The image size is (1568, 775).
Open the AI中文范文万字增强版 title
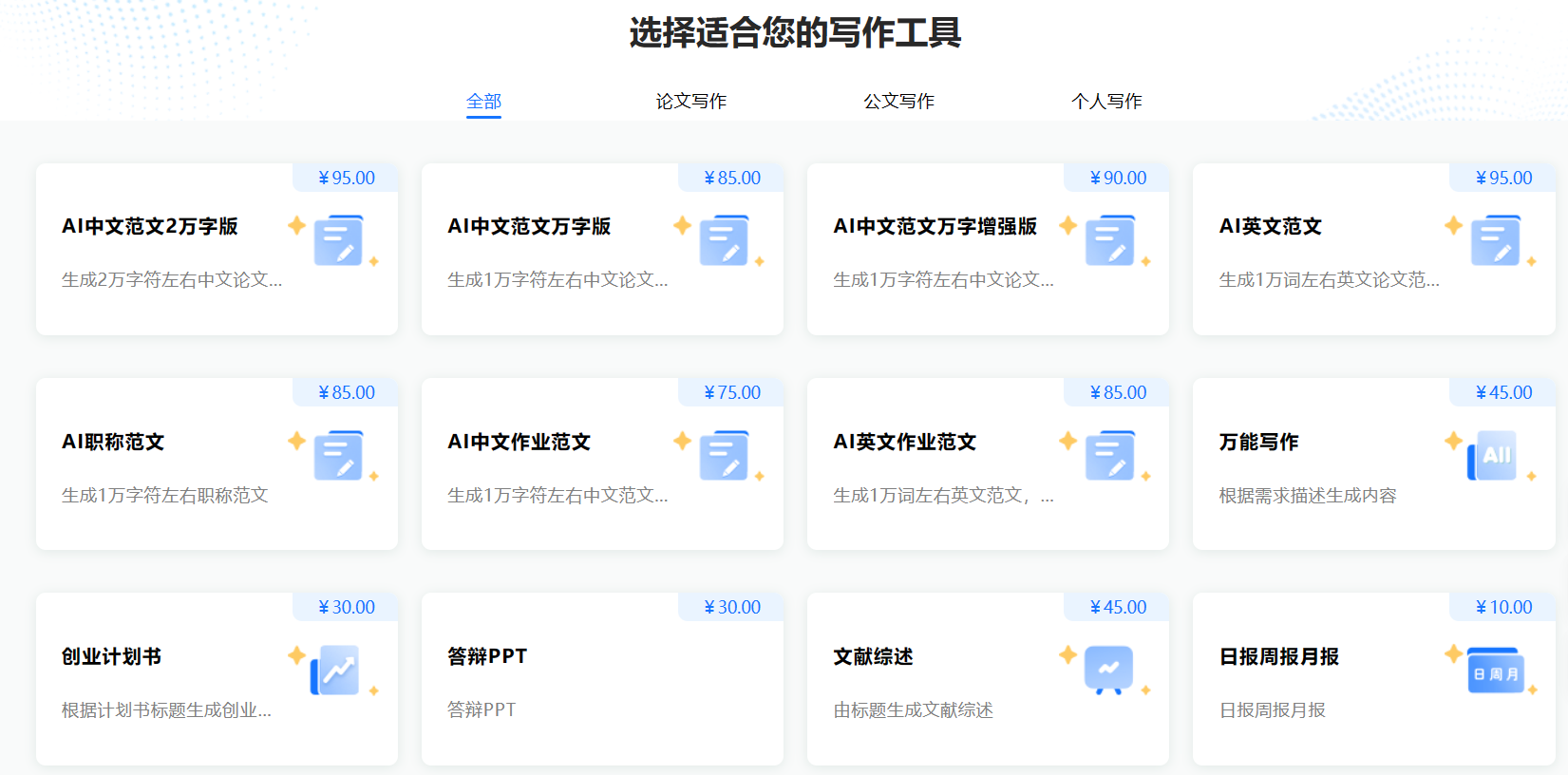pos(935,227)
